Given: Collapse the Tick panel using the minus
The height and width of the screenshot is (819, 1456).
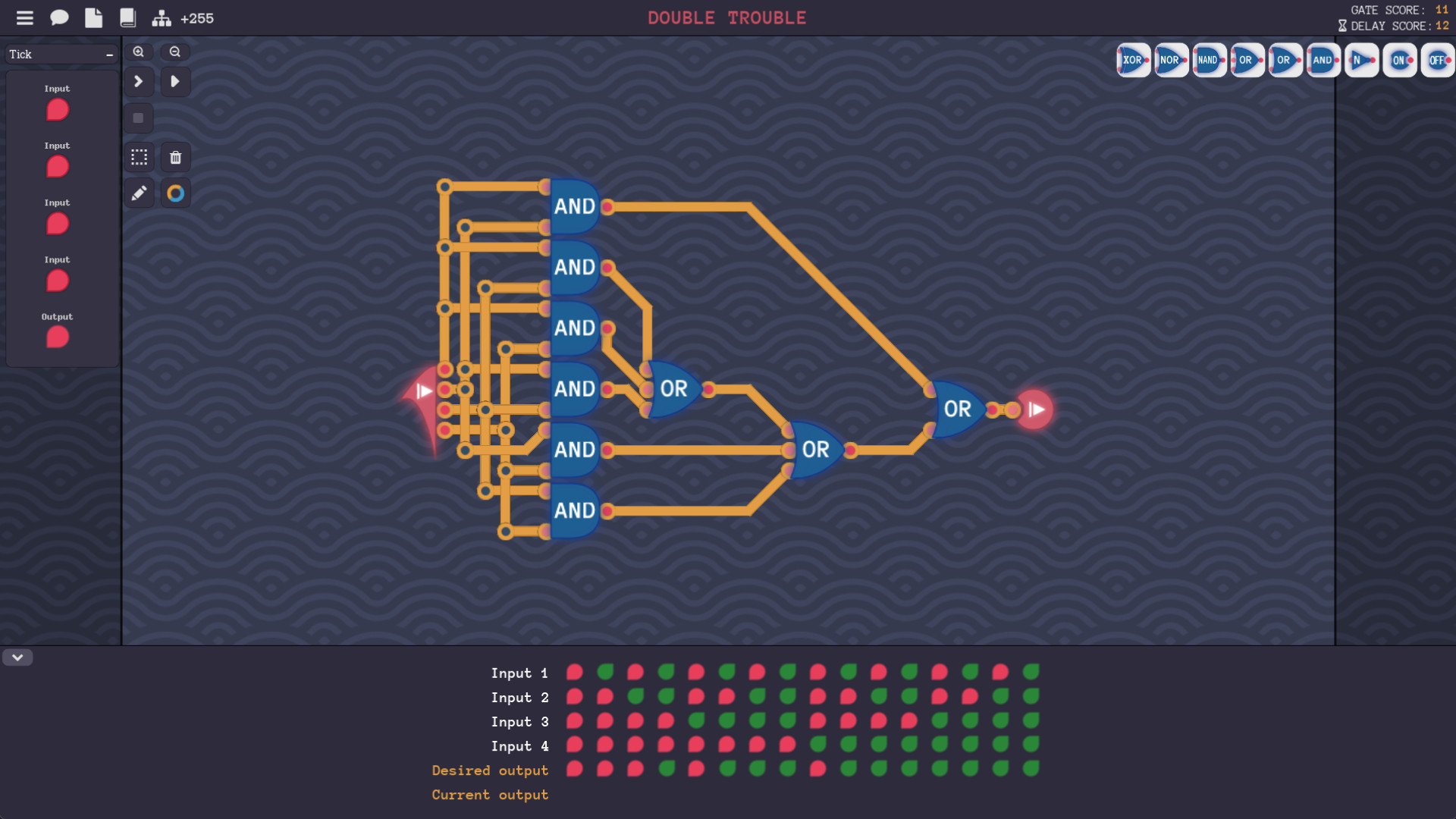Looking at the screenshot, I should tap(110, 54).
